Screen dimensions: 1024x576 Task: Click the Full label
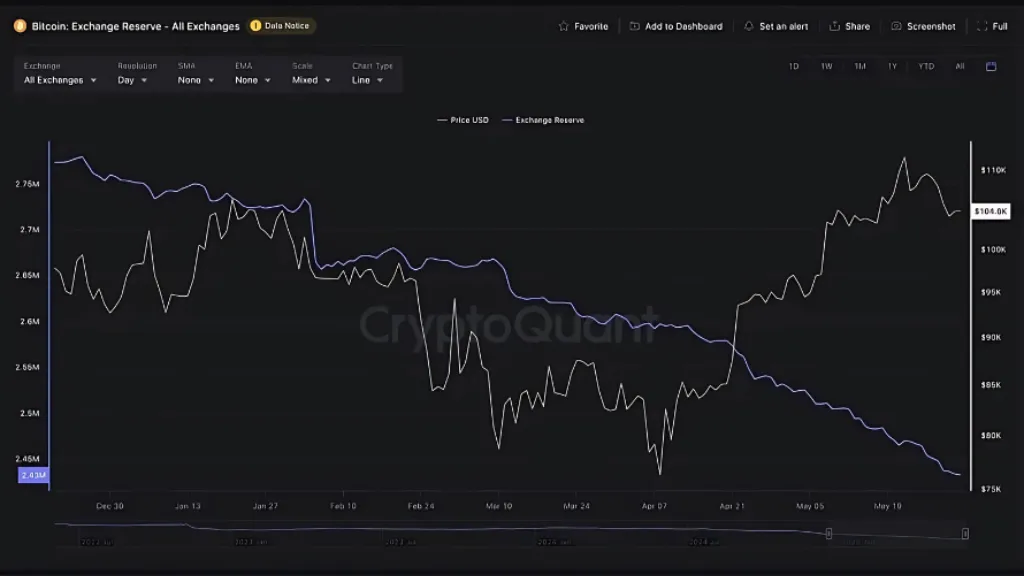tap(1000, 26)
